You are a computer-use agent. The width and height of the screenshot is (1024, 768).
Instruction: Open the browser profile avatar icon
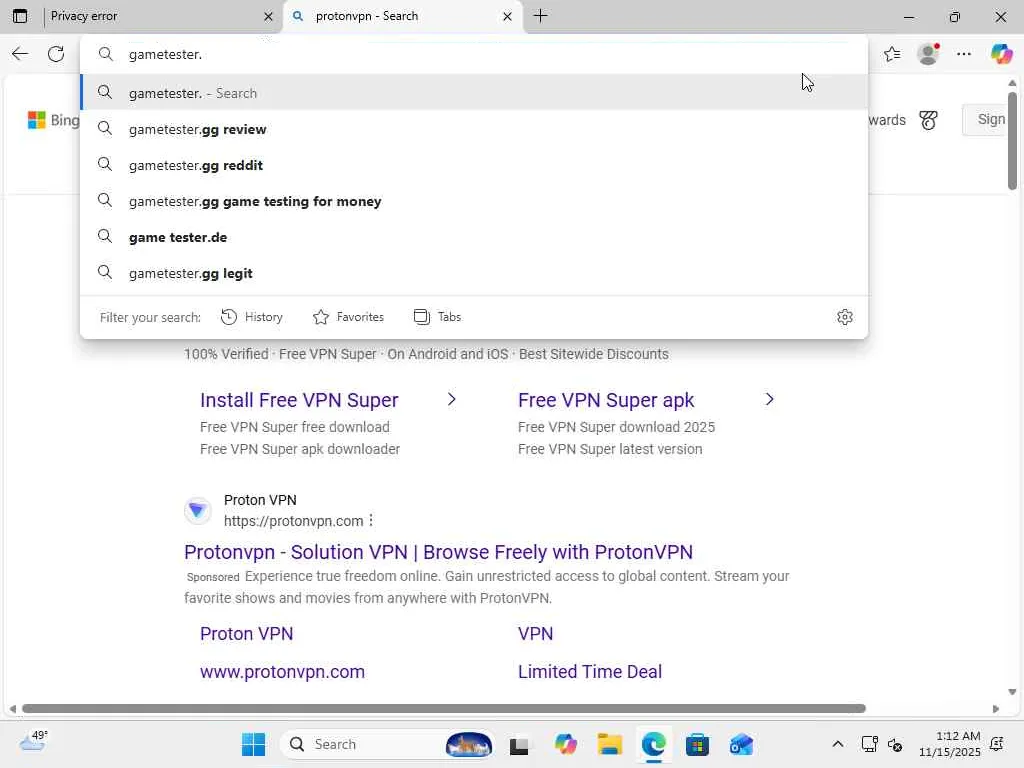(x=928, y=54)
